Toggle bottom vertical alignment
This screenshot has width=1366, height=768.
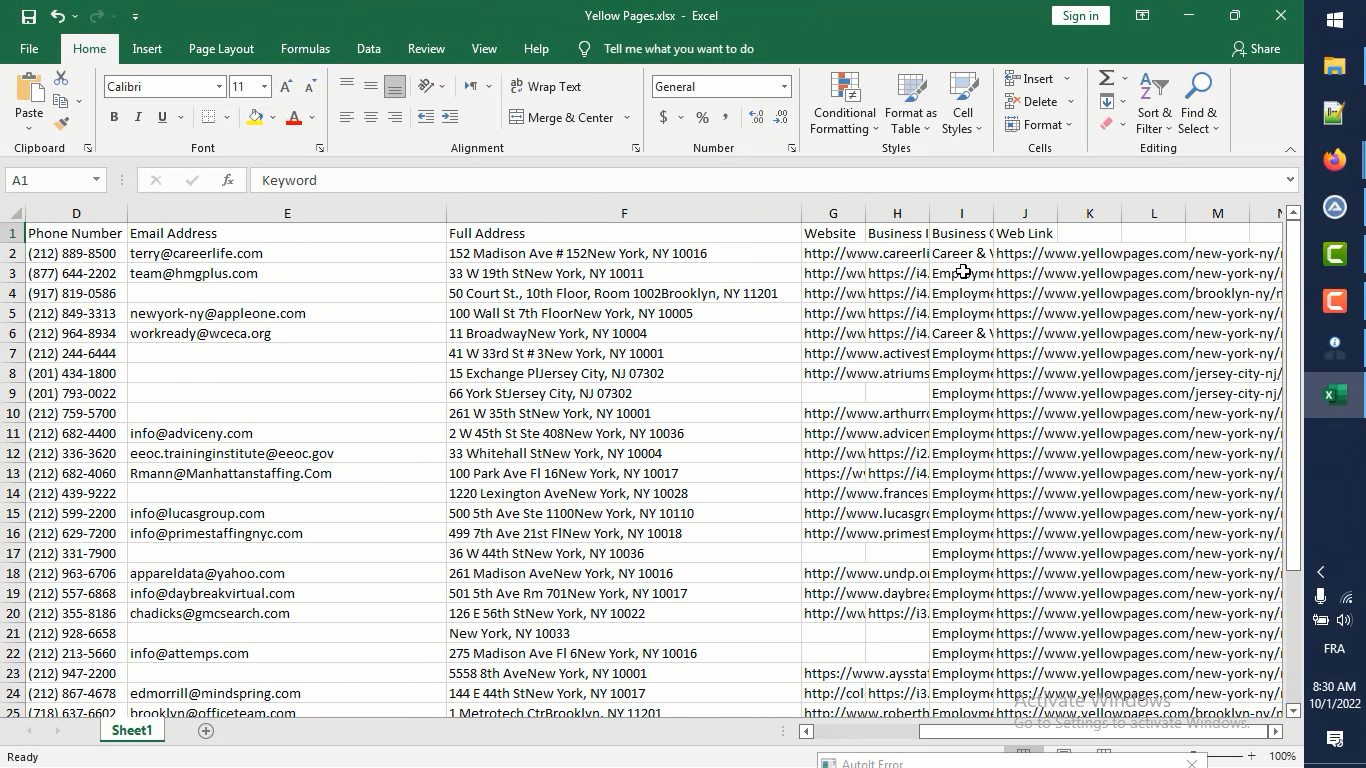[x=395, y=87]
